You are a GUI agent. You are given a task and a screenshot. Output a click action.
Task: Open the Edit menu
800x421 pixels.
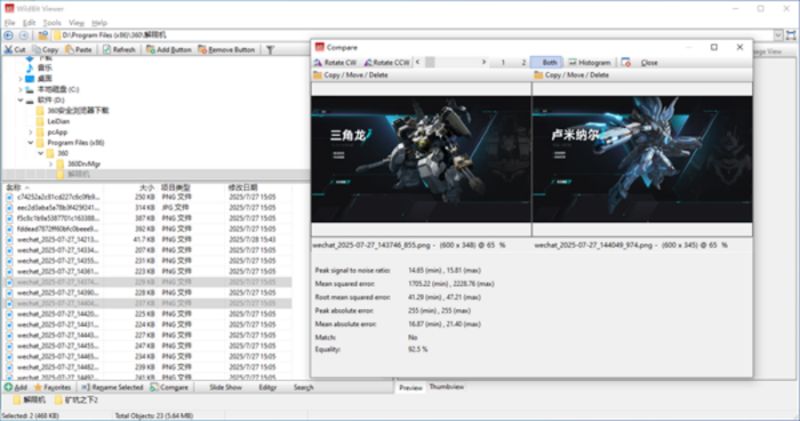pyautogui.click(x=29, y=22)
